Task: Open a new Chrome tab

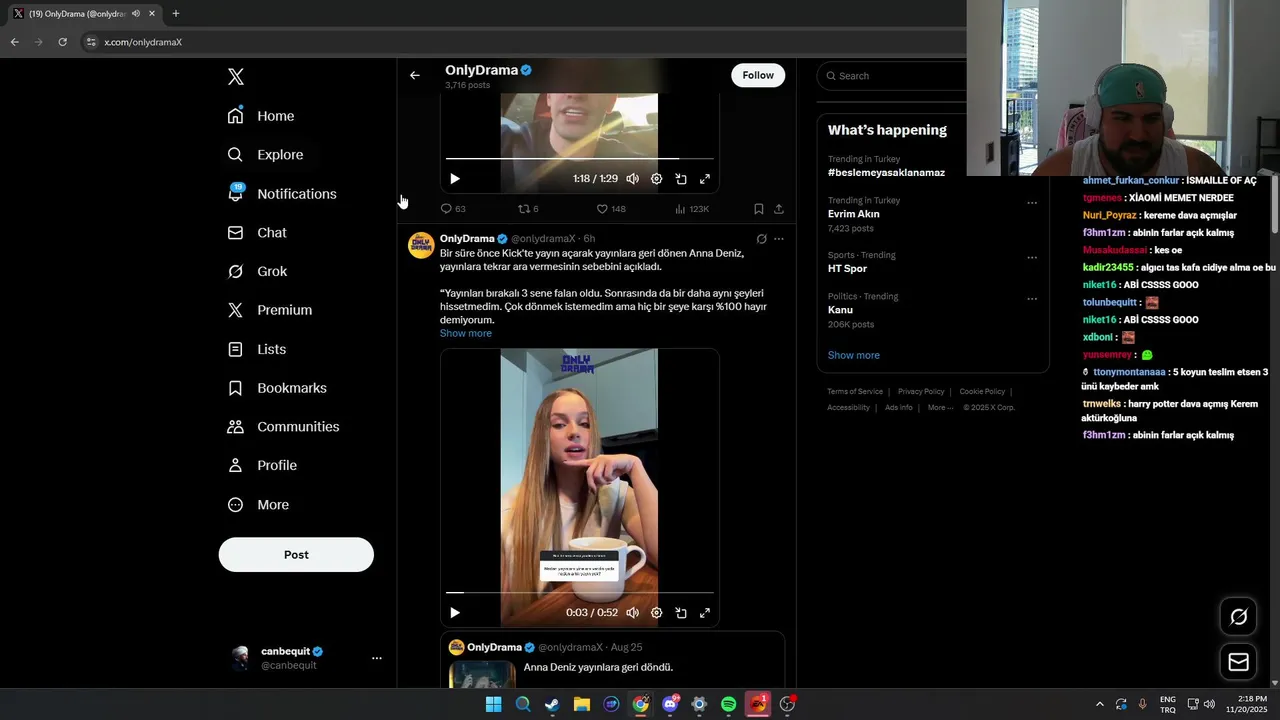Action: pyautogui.click(x=176, y=14)
